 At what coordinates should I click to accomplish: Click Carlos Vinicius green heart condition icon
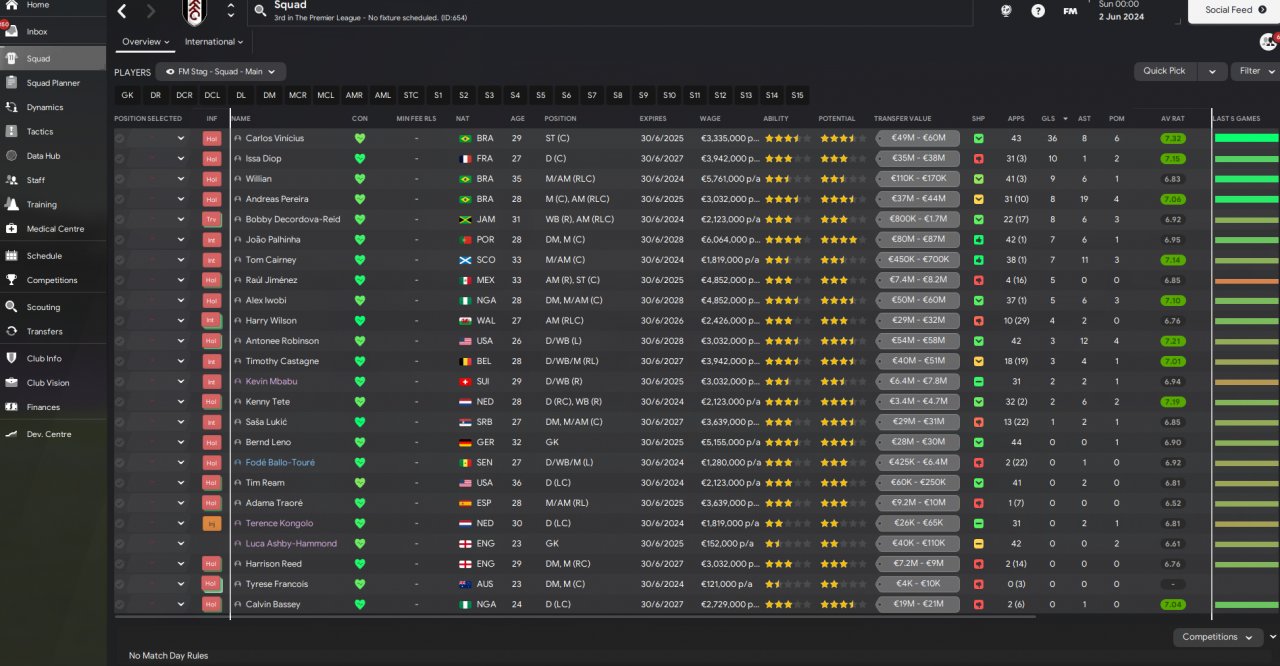(360, 138)
